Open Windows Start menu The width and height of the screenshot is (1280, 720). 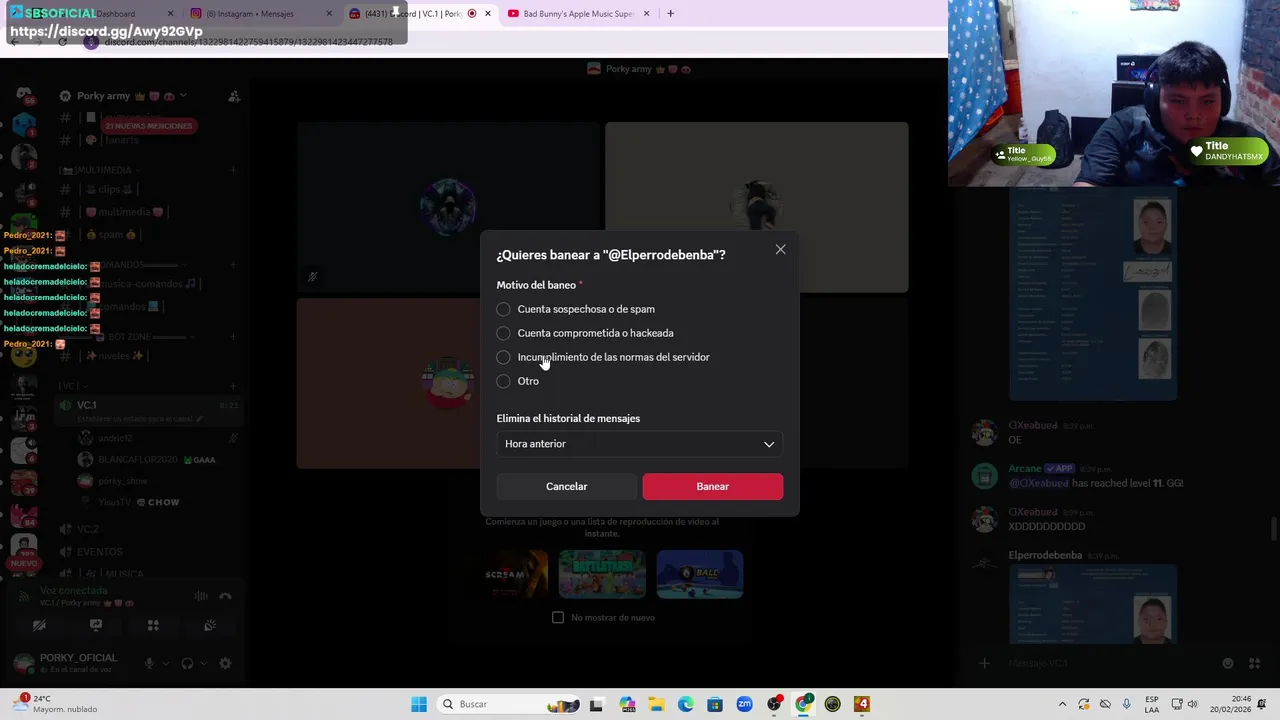click(419, 704)
